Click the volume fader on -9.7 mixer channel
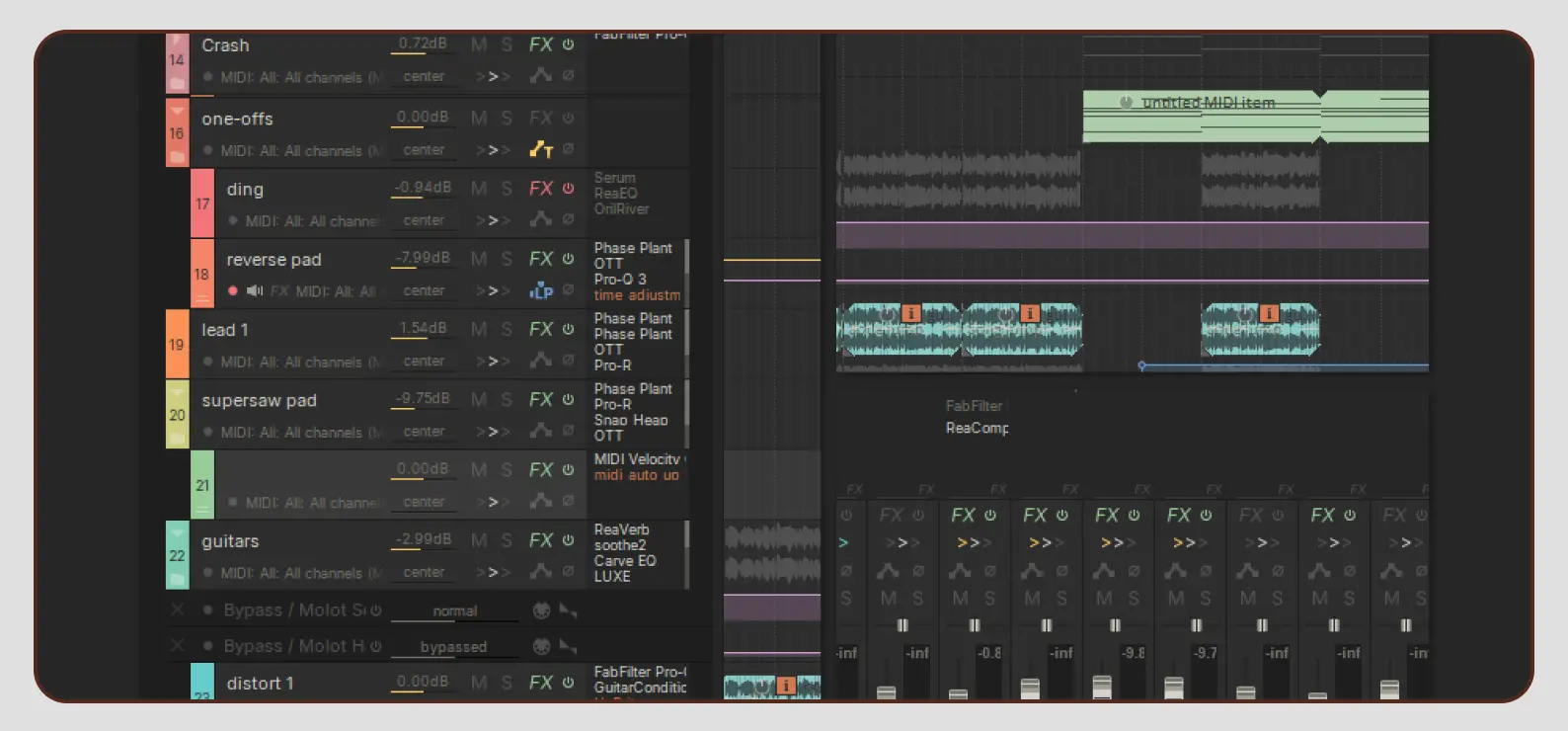The width and height of the screenshot is (1568, 731). pyautogui.click(x=1174, y=688)
